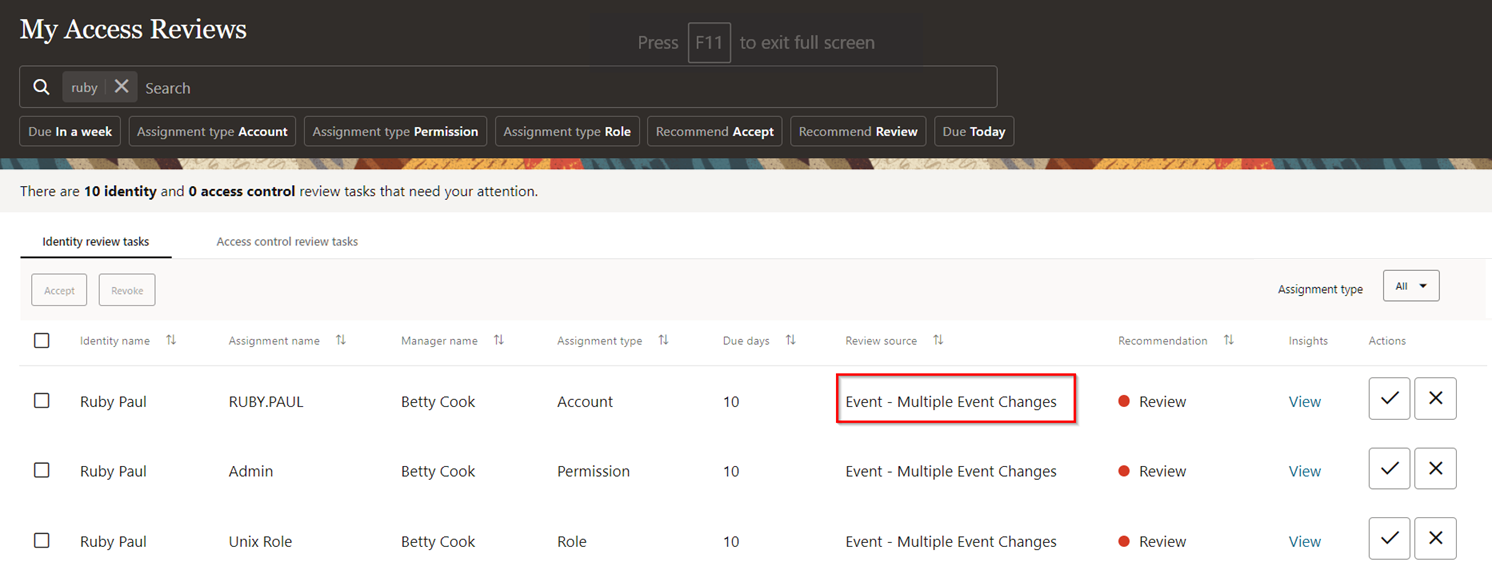Sort by Due days column

pos(790,341)
